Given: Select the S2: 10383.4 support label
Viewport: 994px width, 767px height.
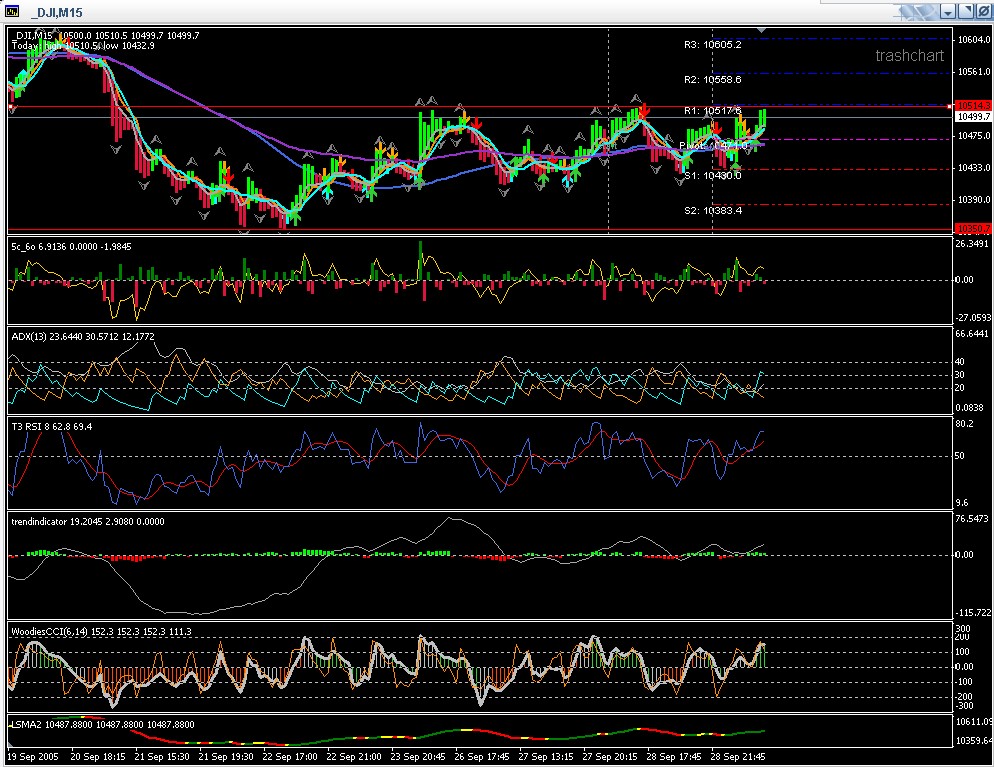Looking at the screenshot, I should (x=712, y=211).
